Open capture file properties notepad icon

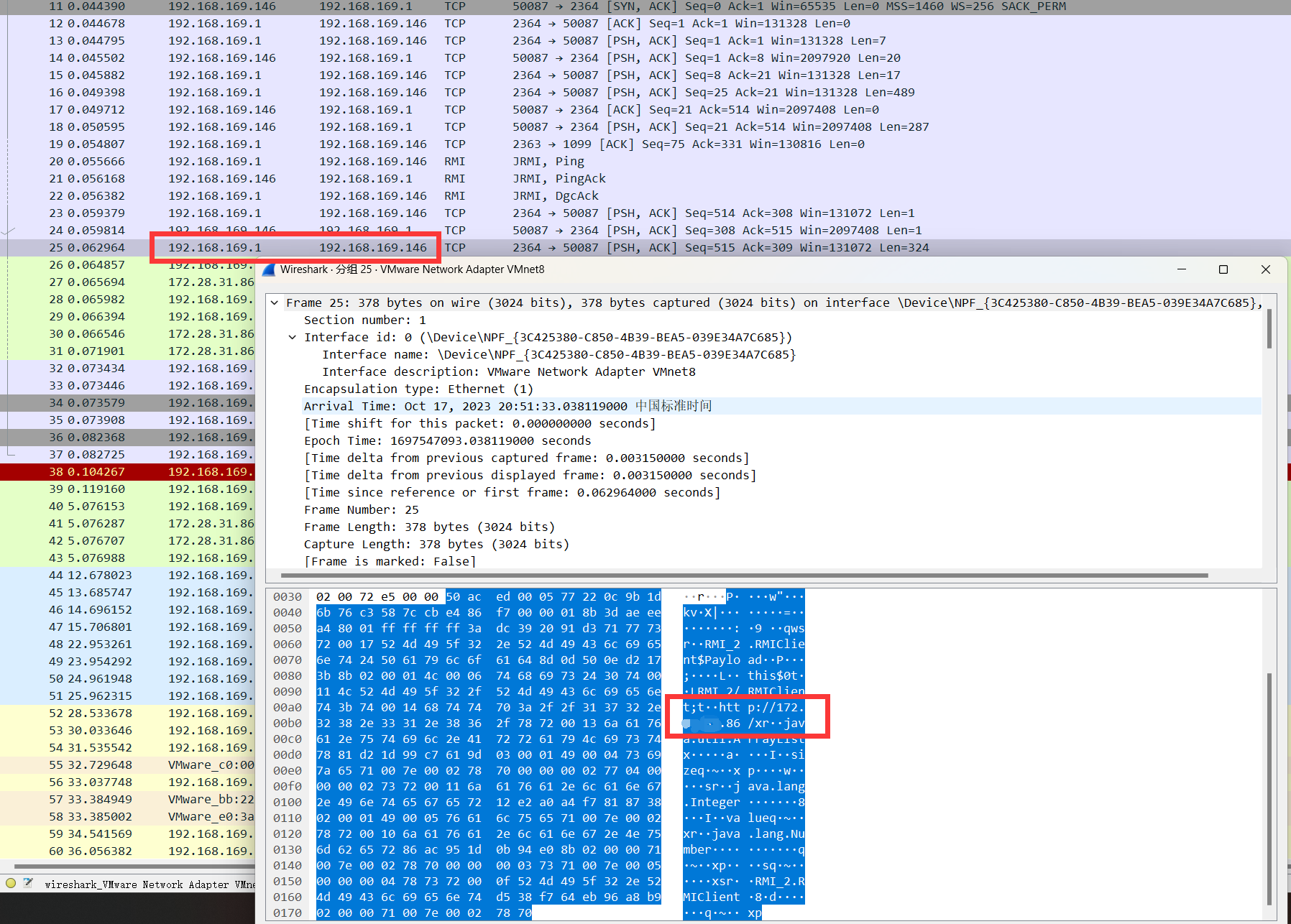pyautogui.click(x=28, y=883)
